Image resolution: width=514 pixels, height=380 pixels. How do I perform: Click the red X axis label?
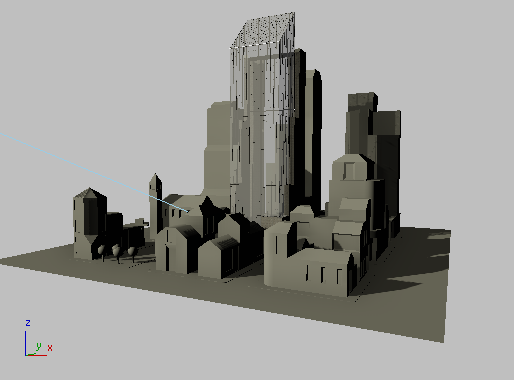50,348
